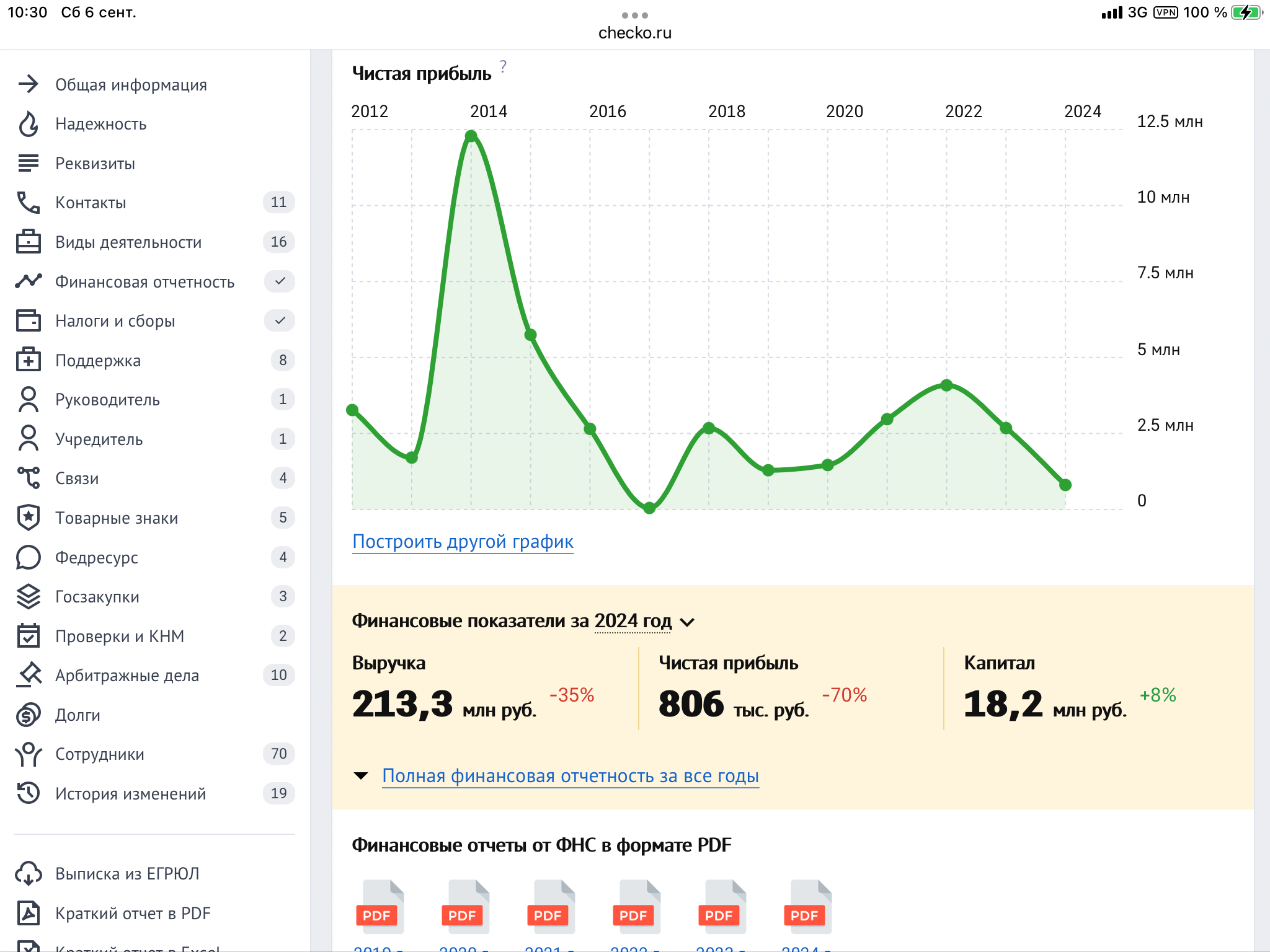Open Полная финансовая отчетность за все годы link
Image resolution: width=1270 pixels, height=952 pixels.
(x=570, y=776)
